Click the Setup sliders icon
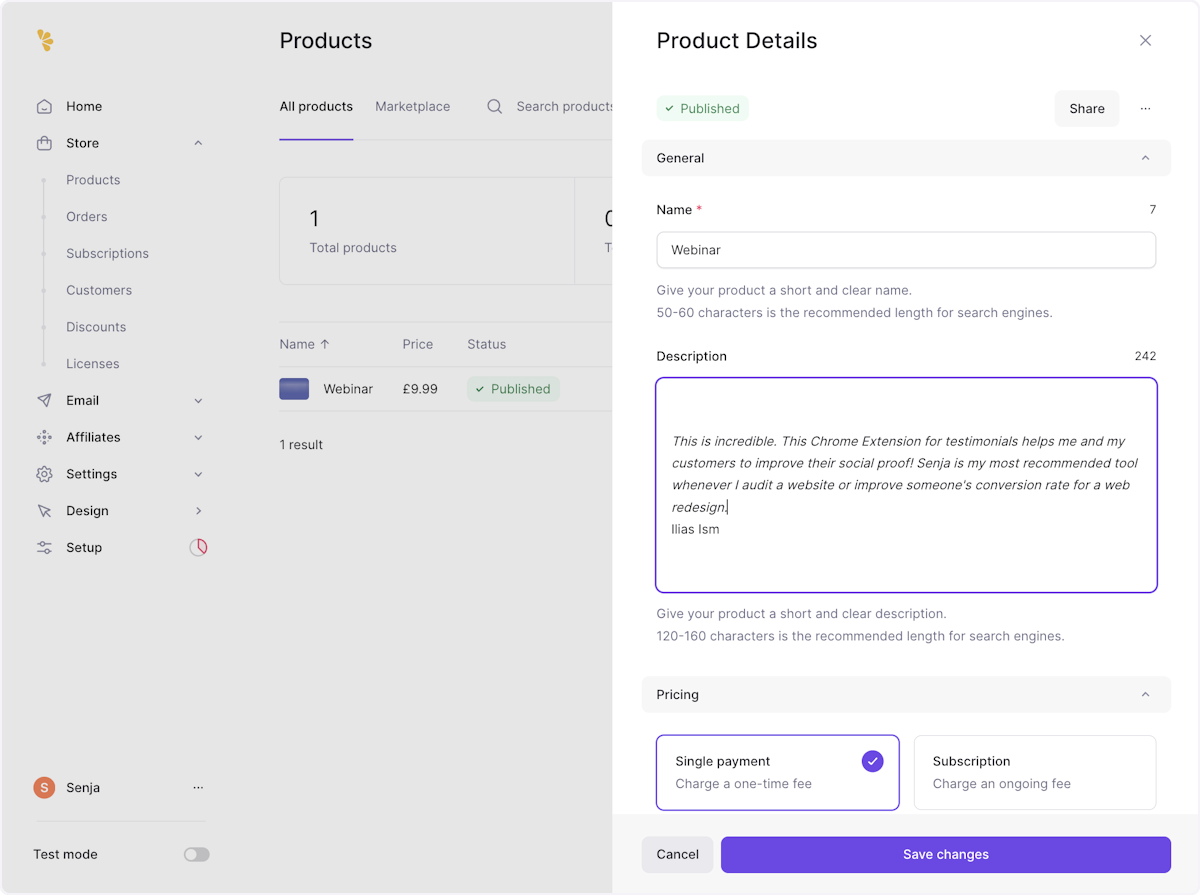Screen dimensions: 1200x895 click(x=44, y=548)
